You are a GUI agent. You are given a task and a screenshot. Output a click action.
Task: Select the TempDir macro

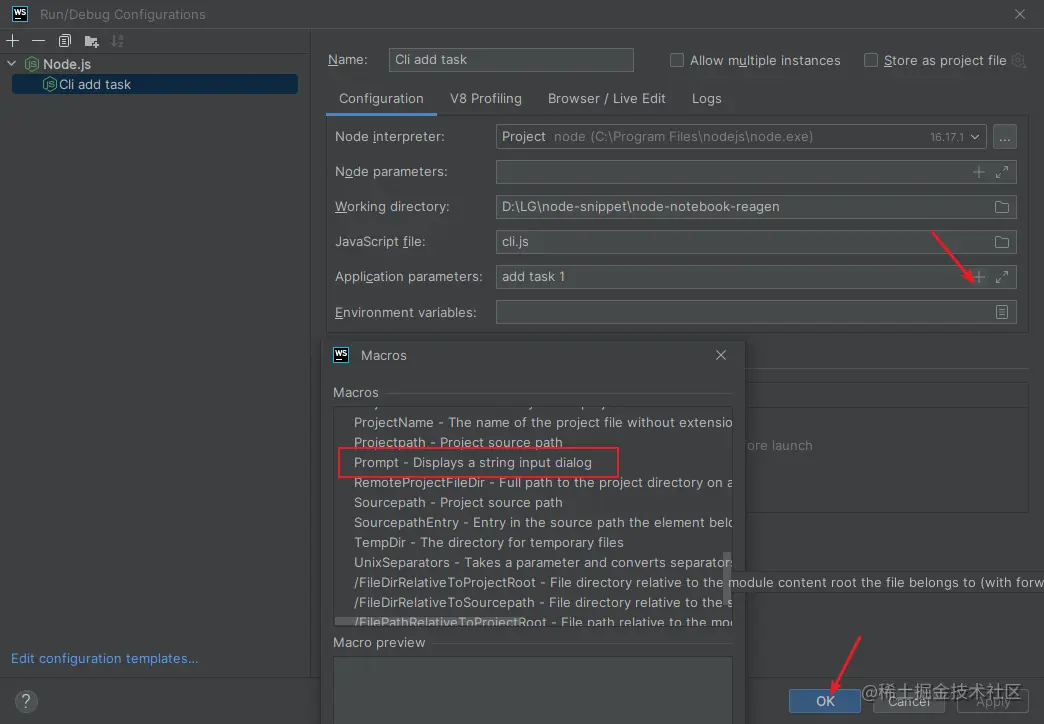click(533, 542)
